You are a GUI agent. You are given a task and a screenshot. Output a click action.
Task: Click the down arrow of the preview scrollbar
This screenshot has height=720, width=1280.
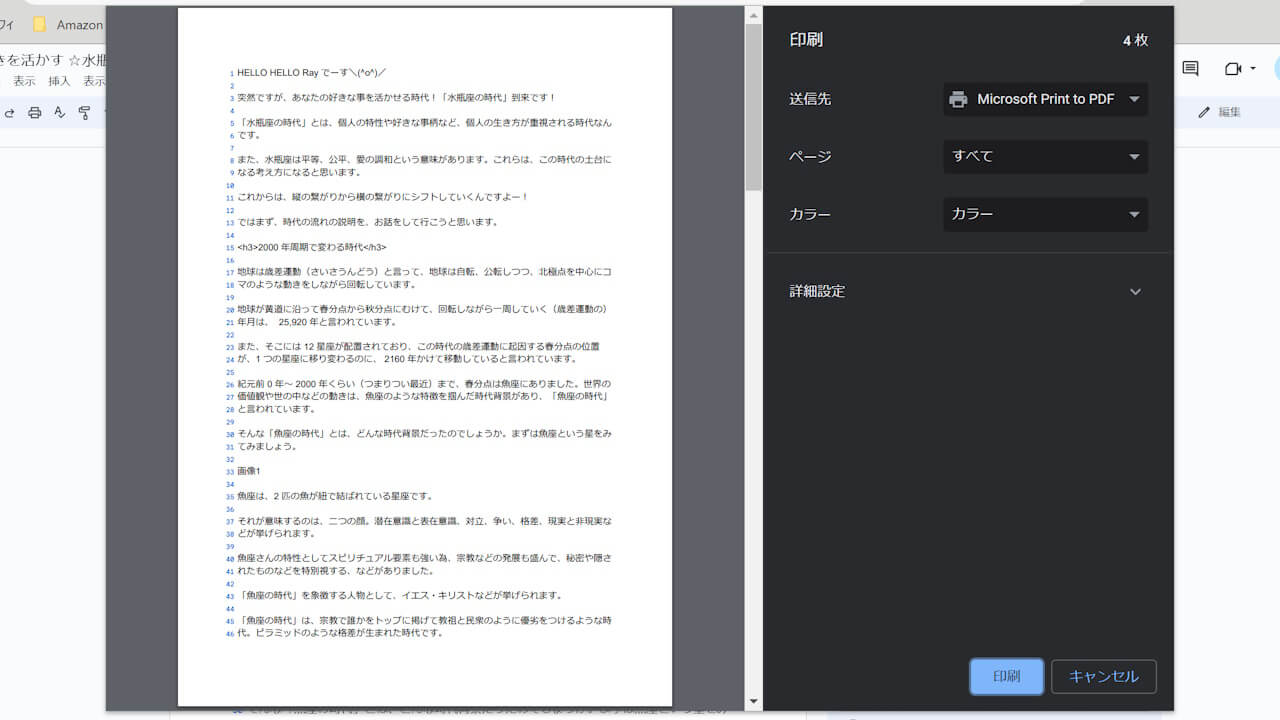pos(752,701)
